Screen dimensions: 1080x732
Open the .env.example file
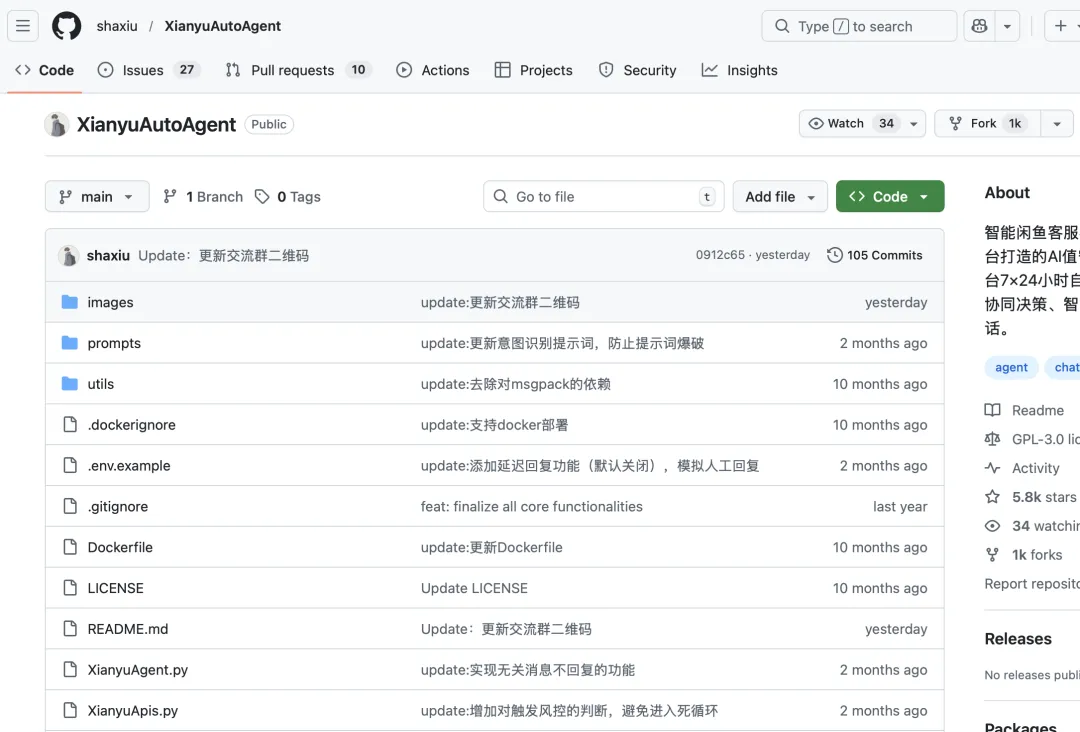(x=129, y=466)
